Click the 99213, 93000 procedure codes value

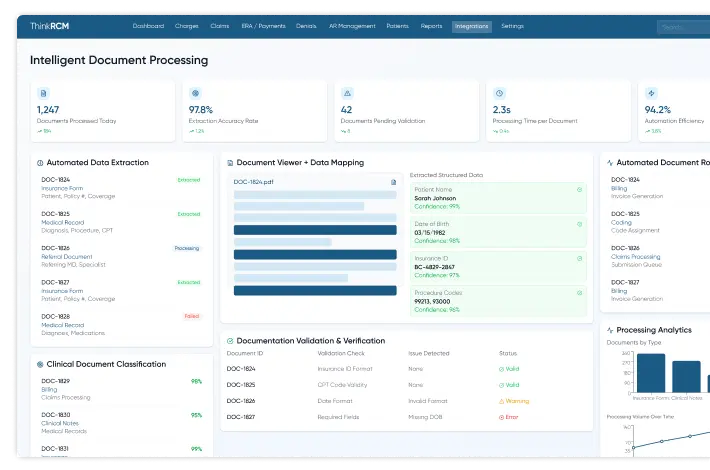432,302
